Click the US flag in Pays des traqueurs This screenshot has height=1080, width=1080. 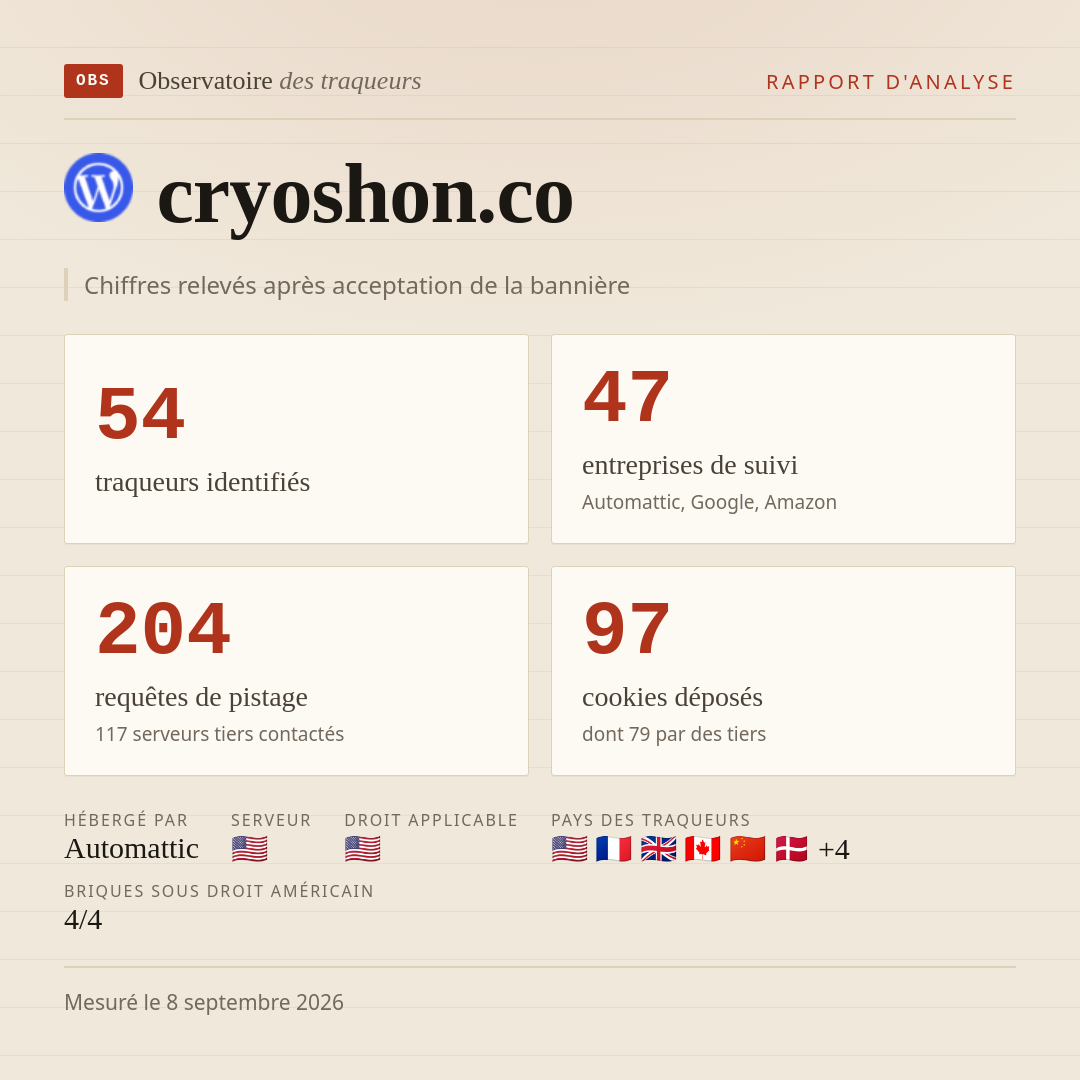click(x=570, y=849)
